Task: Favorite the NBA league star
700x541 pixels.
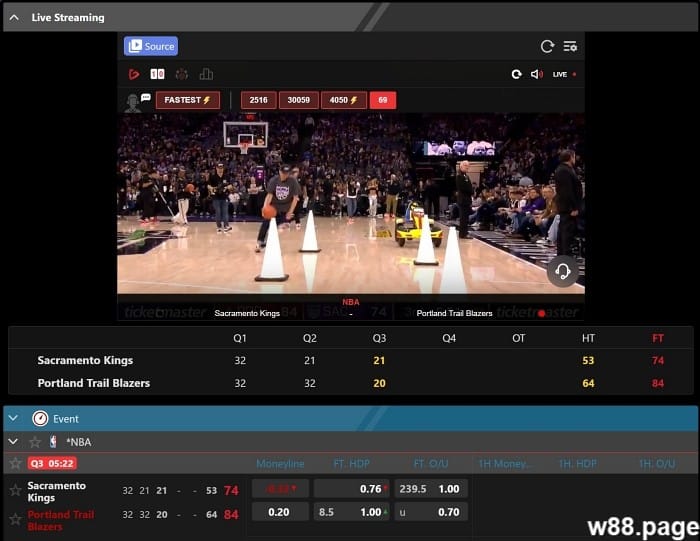Action: click(35, 442)
